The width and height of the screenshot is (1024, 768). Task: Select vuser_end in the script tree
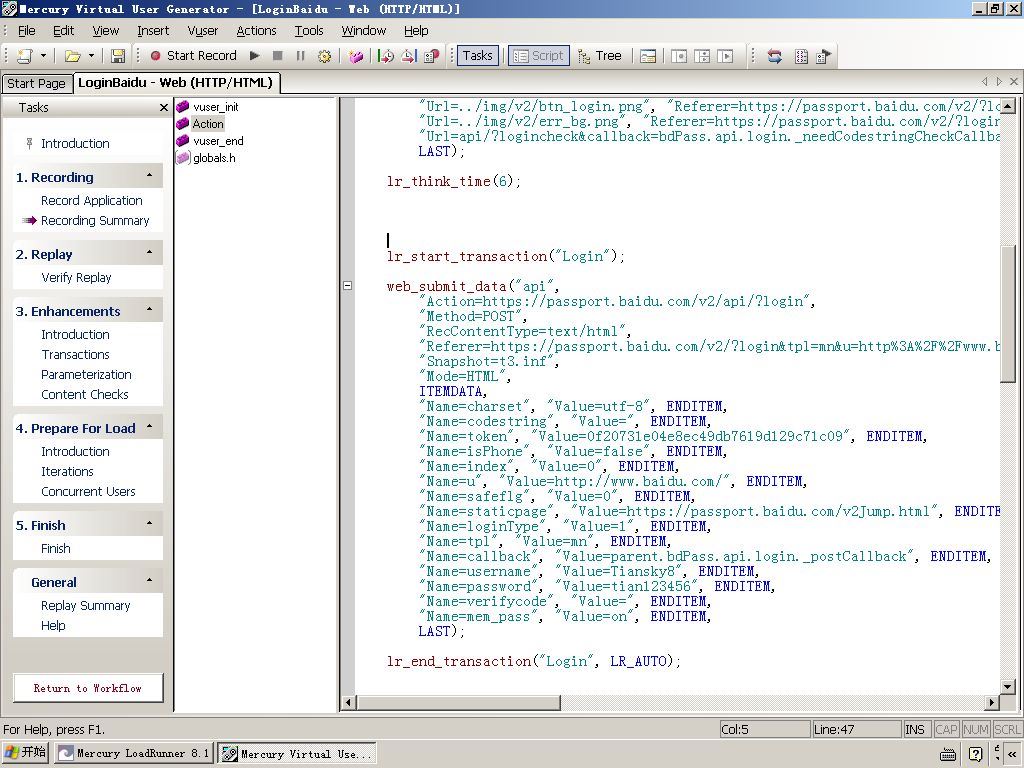click(218, 141)
